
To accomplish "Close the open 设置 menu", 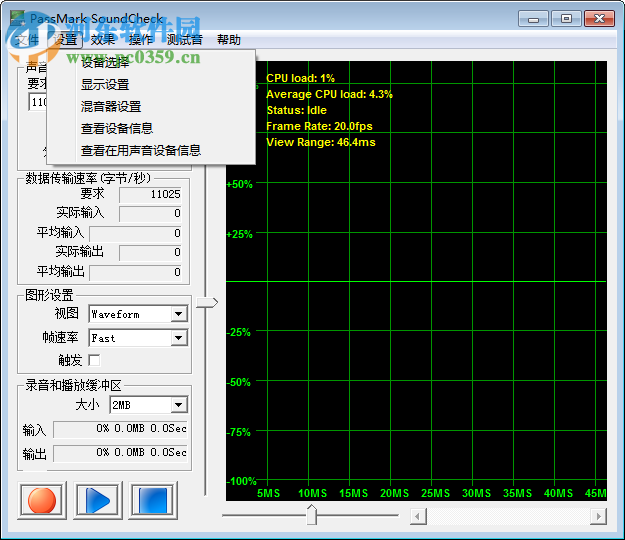I will 65,39.
